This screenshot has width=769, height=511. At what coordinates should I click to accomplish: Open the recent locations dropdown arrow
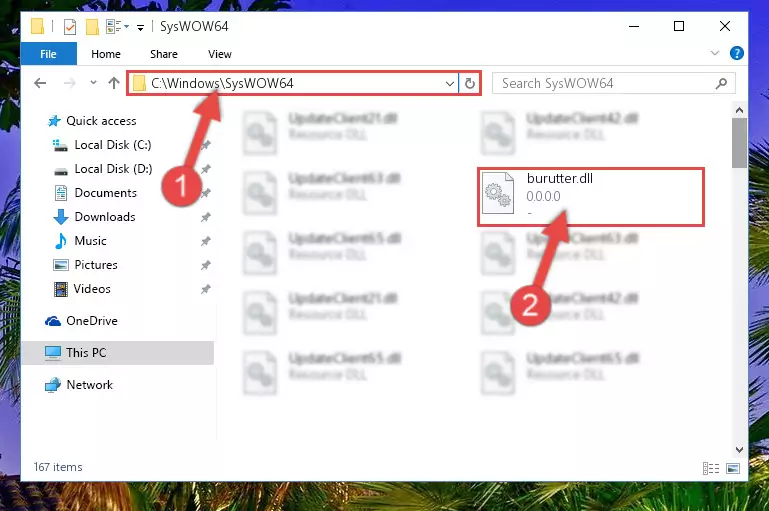click(93, 83)
